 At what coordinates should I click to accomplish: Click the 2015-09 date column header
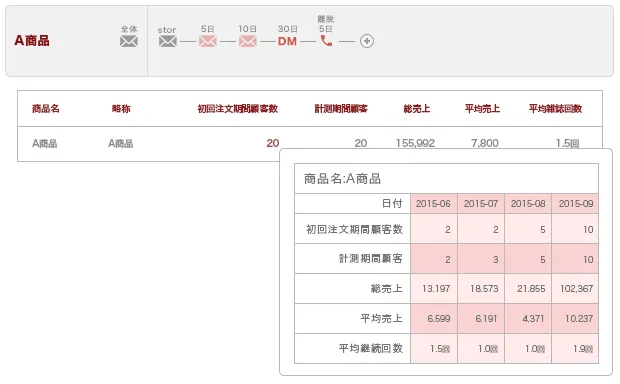(x=575, y=204)
